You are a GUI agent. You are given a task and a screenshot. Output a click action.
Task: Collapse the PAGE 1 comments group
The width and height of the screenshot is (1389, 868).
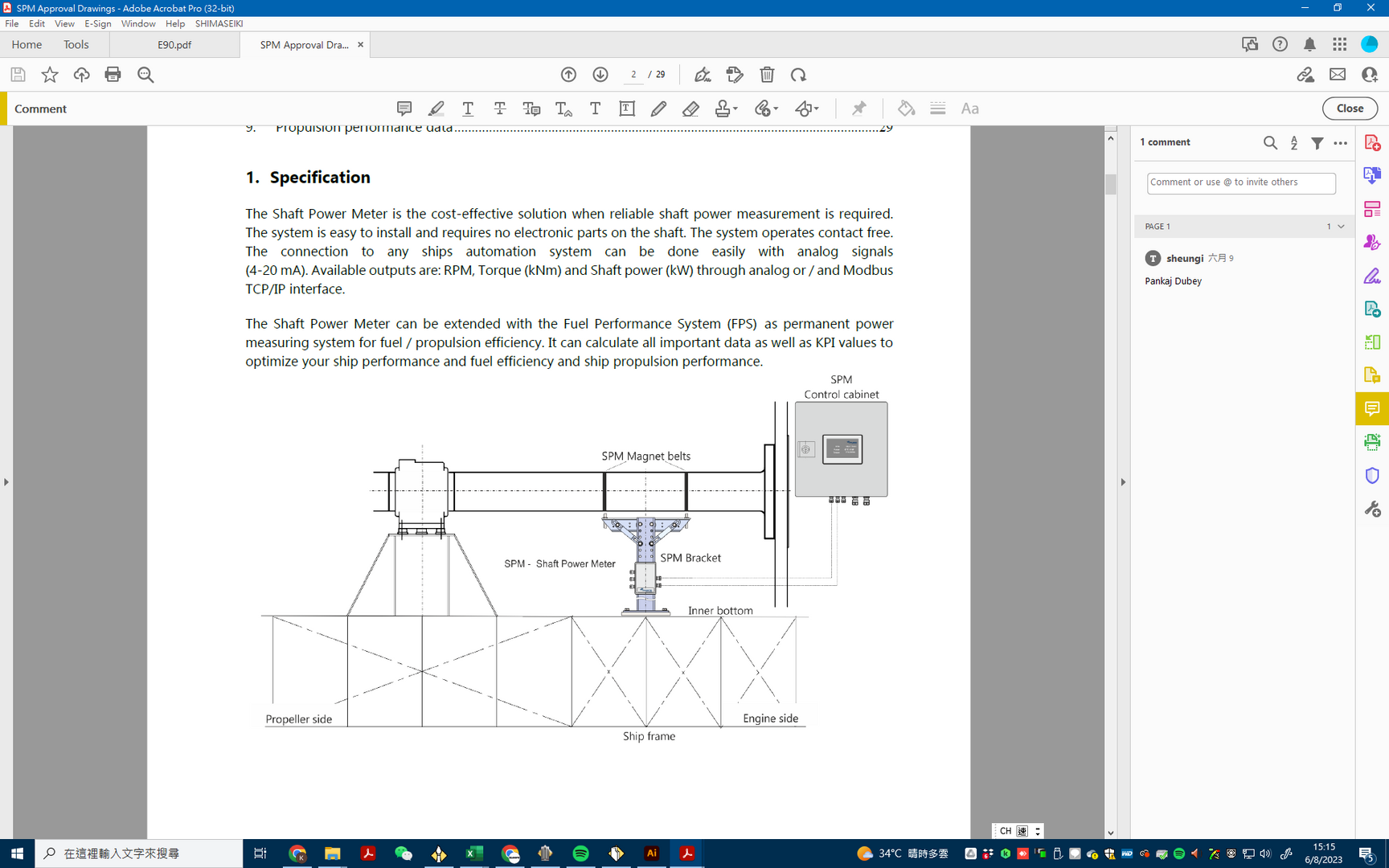tap(1341, 227)
